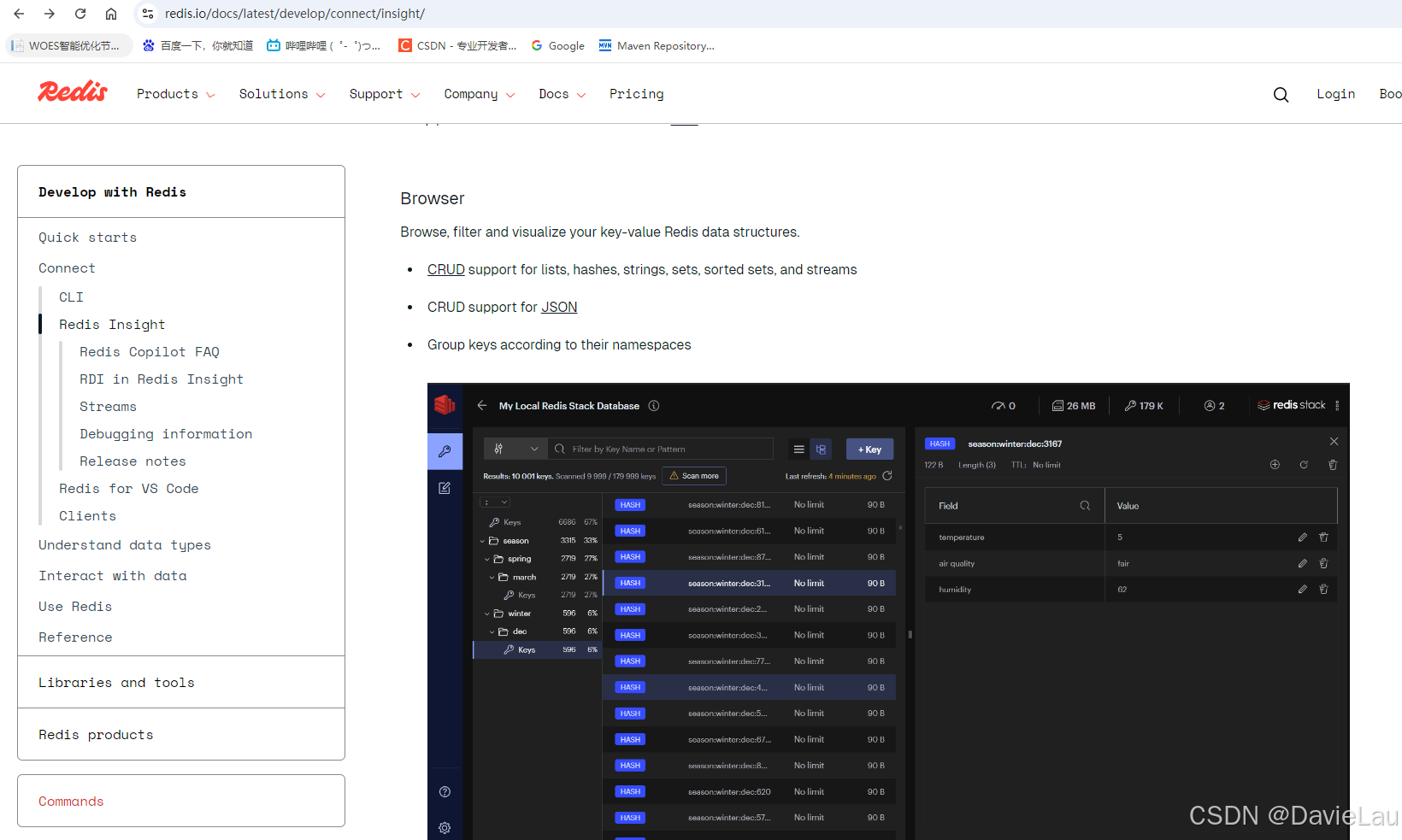Click back arrow beside My Local Redis Stack Database
This screenshot has height=840, width=1402.
[482, 406]
